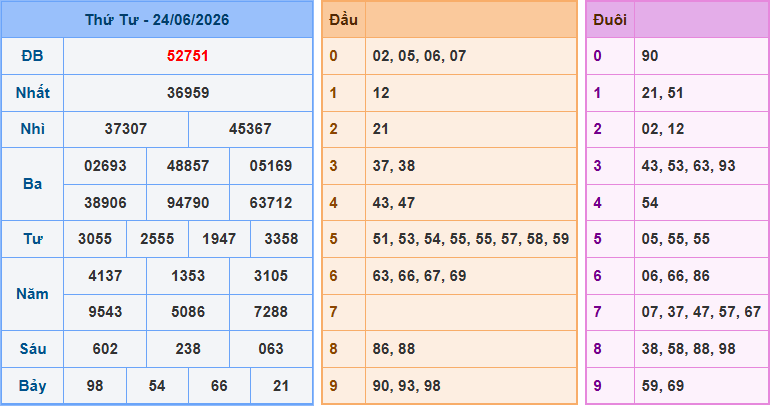Click the Năm prize number 5086
771x406 pixels.
(x=188, y=312)
